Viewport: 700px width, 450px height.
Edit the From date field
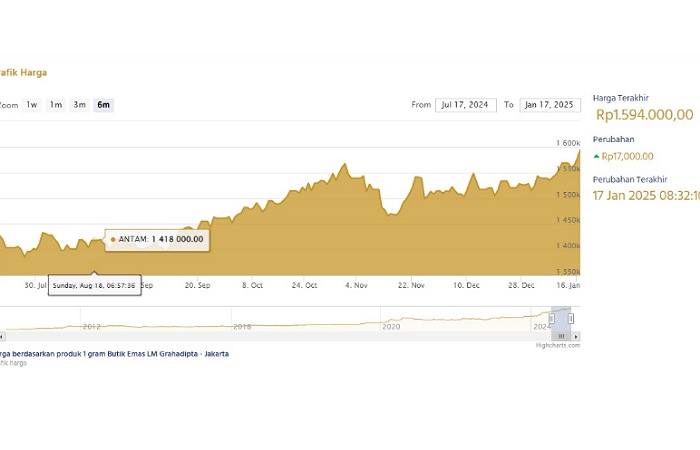[466, 105]
